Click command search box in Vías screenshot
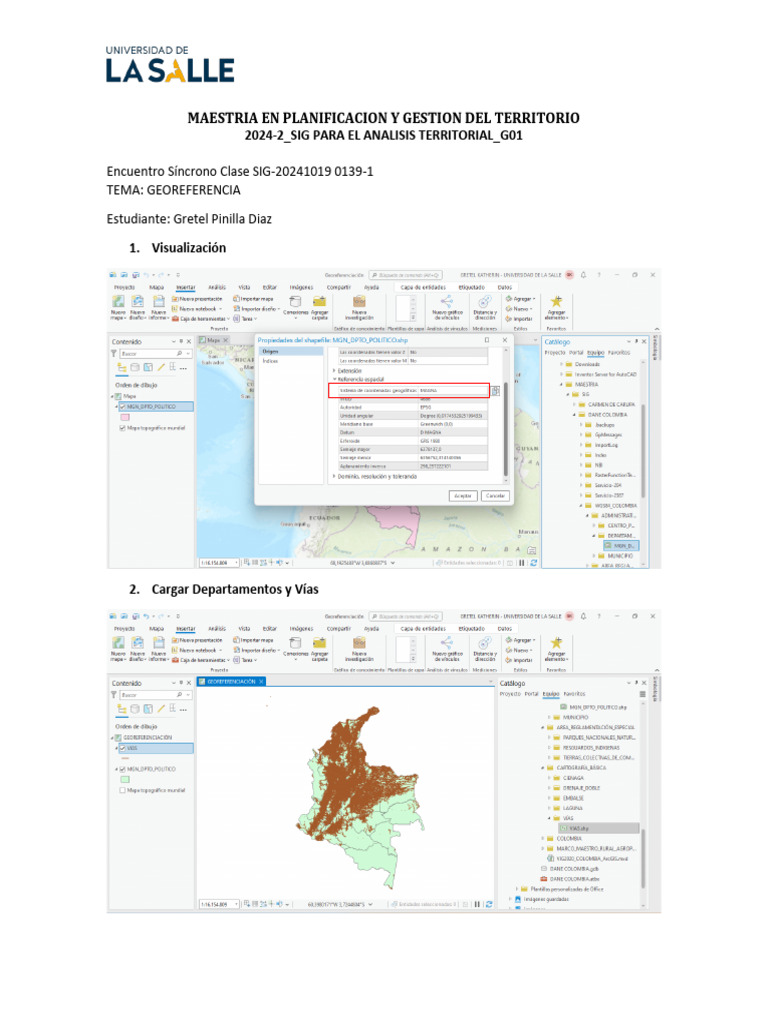Image resolution: width=768 pixels, height=1024 pixels. click(406, 616)
